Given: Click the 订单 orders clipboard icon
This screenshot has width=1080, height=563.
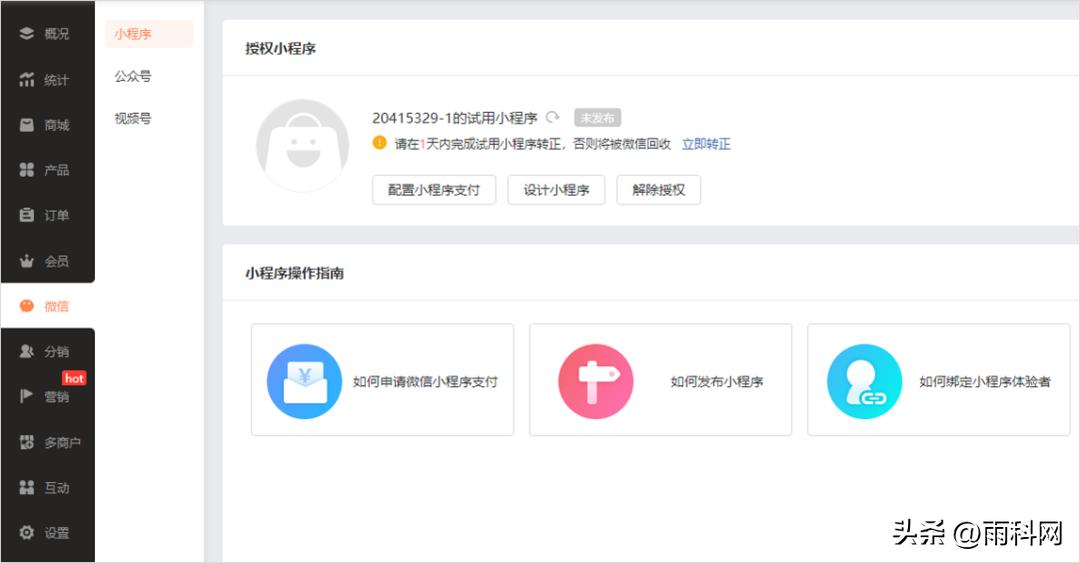Looking at the screenshot, I should click(26, 215).
